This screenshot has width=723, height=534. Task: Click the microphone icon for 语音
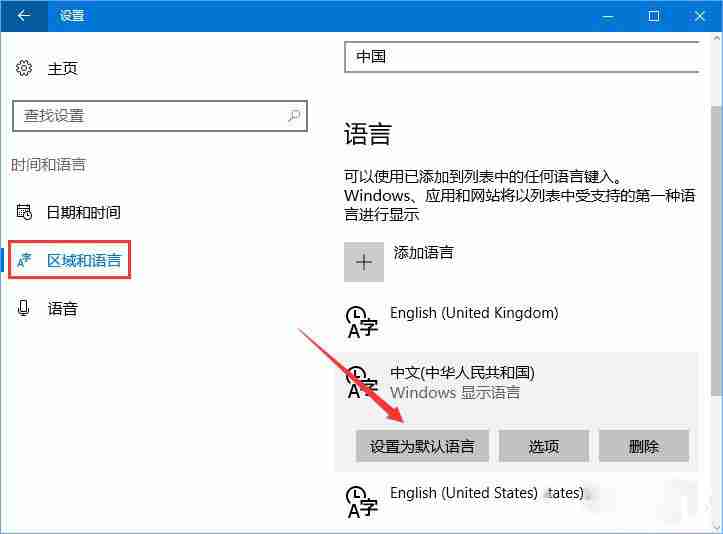[24, 308]
